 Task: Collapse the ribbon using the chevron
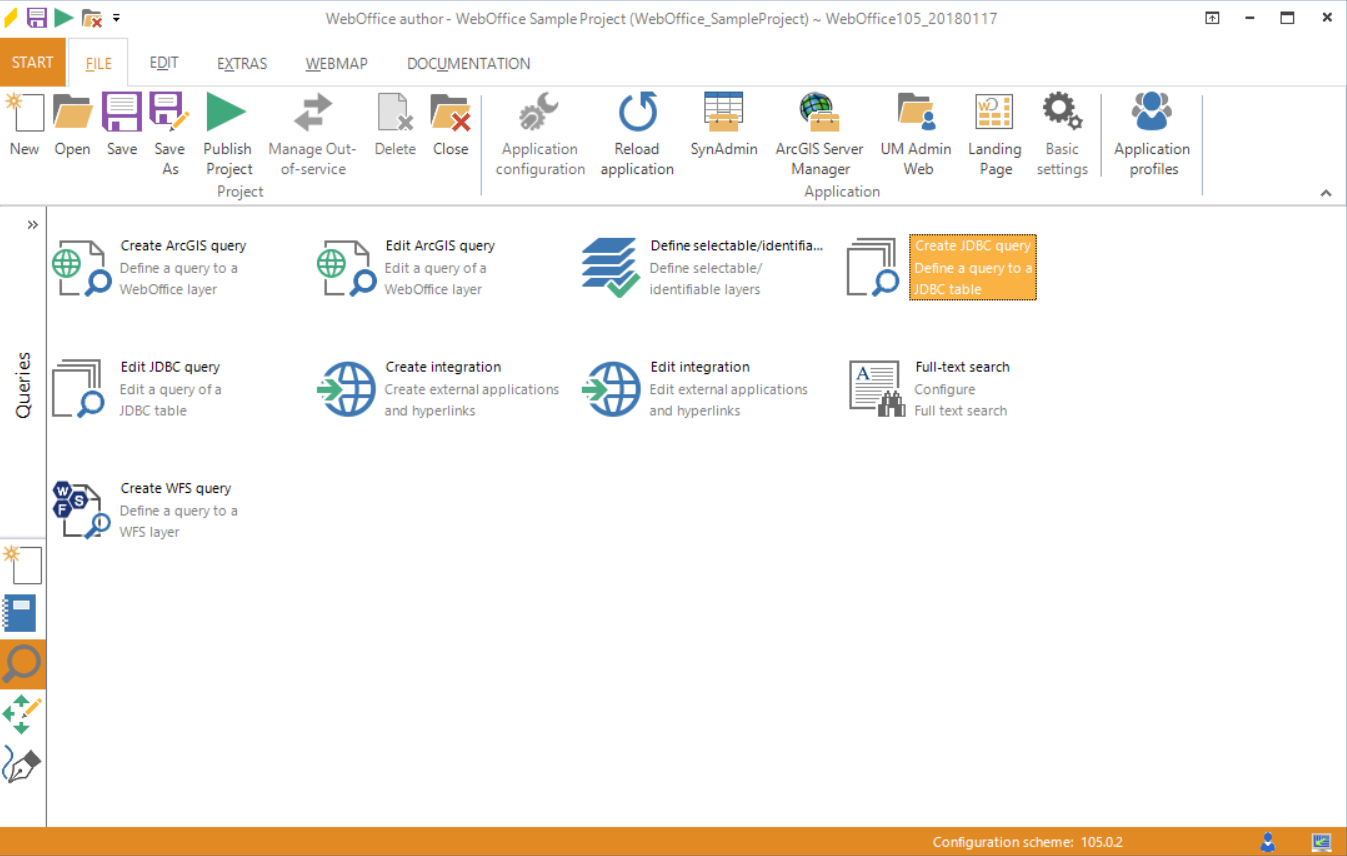click(x=1326, y=192)
